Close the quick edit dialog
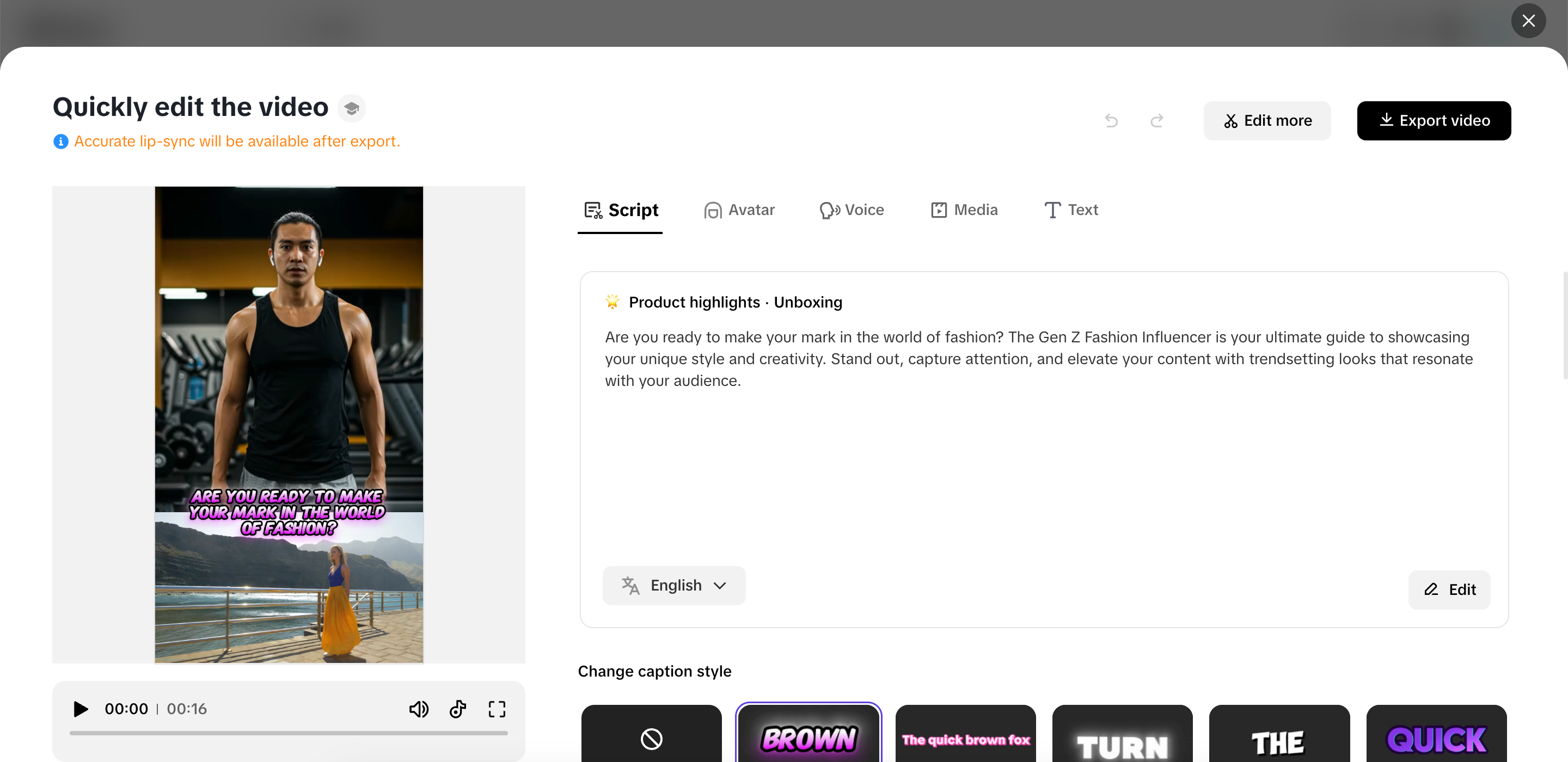The width and height of the screenshot is (1568, 762). (x=1528, y=21)
